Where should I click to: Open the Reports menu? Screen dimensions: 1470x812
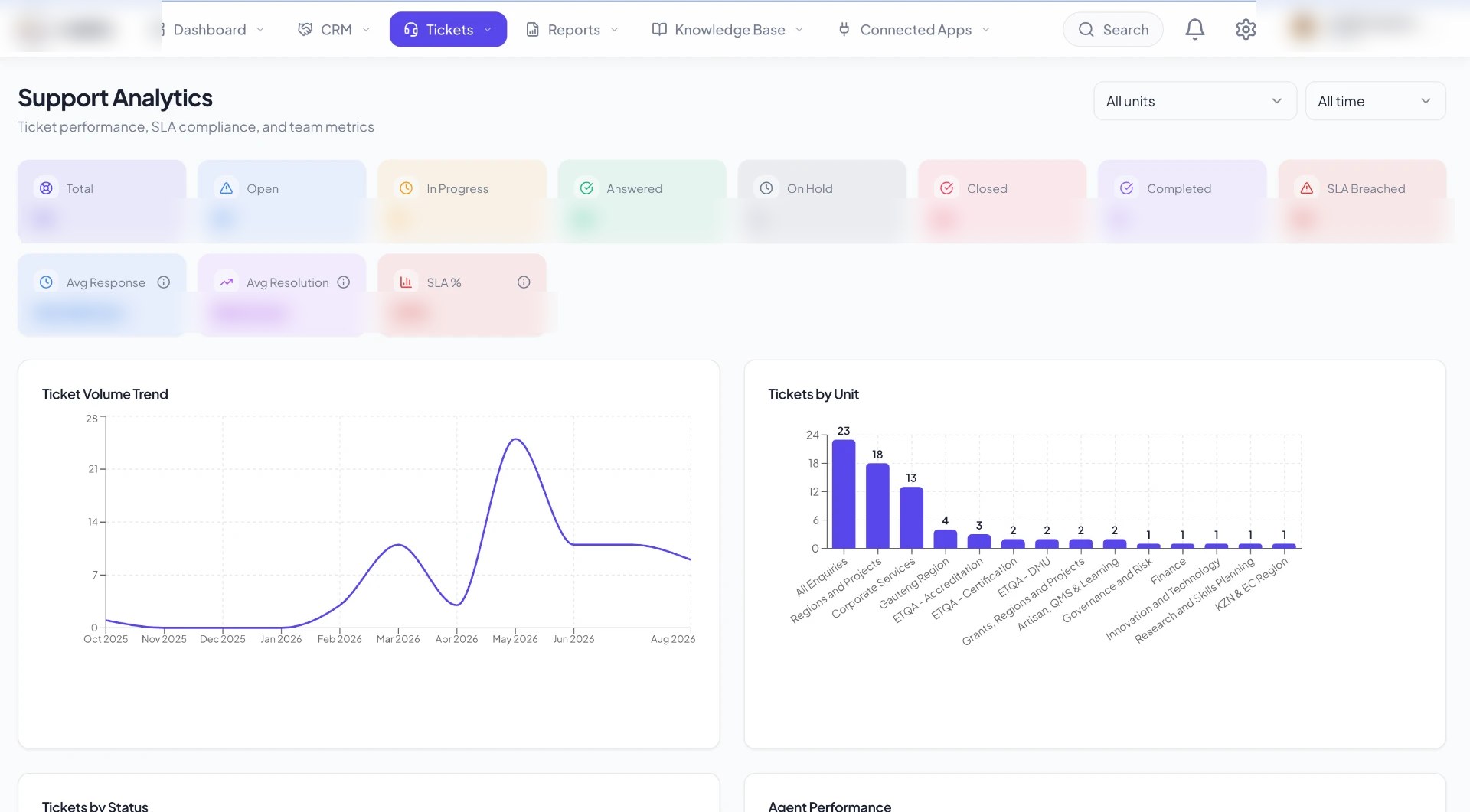[x=573, y=29]
